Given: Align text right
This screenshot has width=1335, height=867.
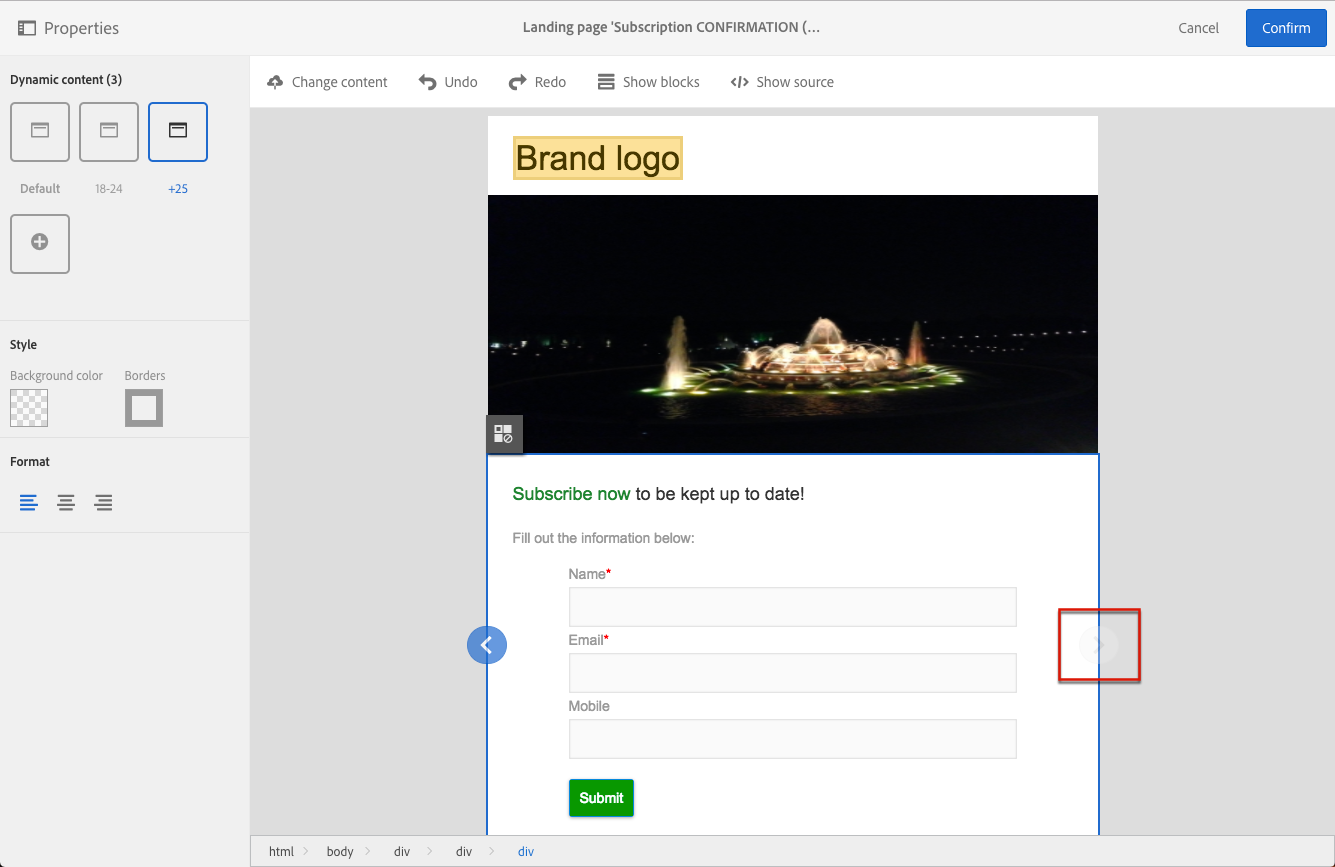Looking at the screenshot, I should (x=103, y=502).
